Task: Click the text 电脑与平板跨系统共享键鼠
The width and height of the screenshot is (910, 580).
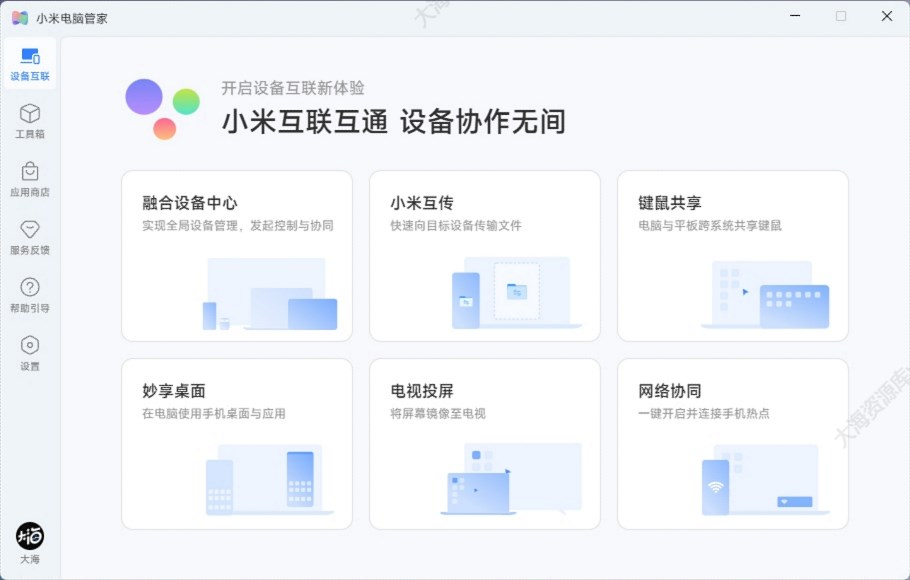Action: coord(710,225)
